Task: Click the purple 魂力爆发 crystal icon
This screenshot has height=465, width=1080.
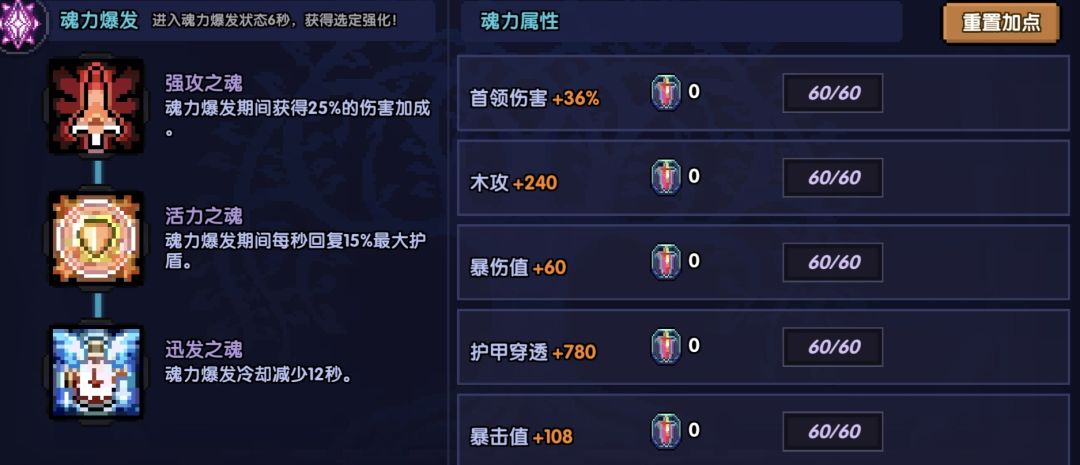Action: tap(18, 24)
